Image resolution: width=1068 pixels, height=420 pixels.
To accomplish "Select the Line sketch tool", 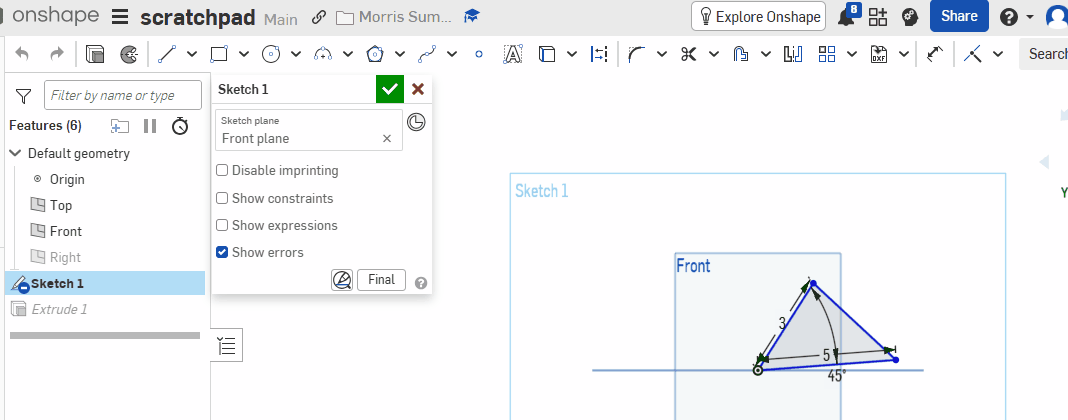I will coord(167,54).
